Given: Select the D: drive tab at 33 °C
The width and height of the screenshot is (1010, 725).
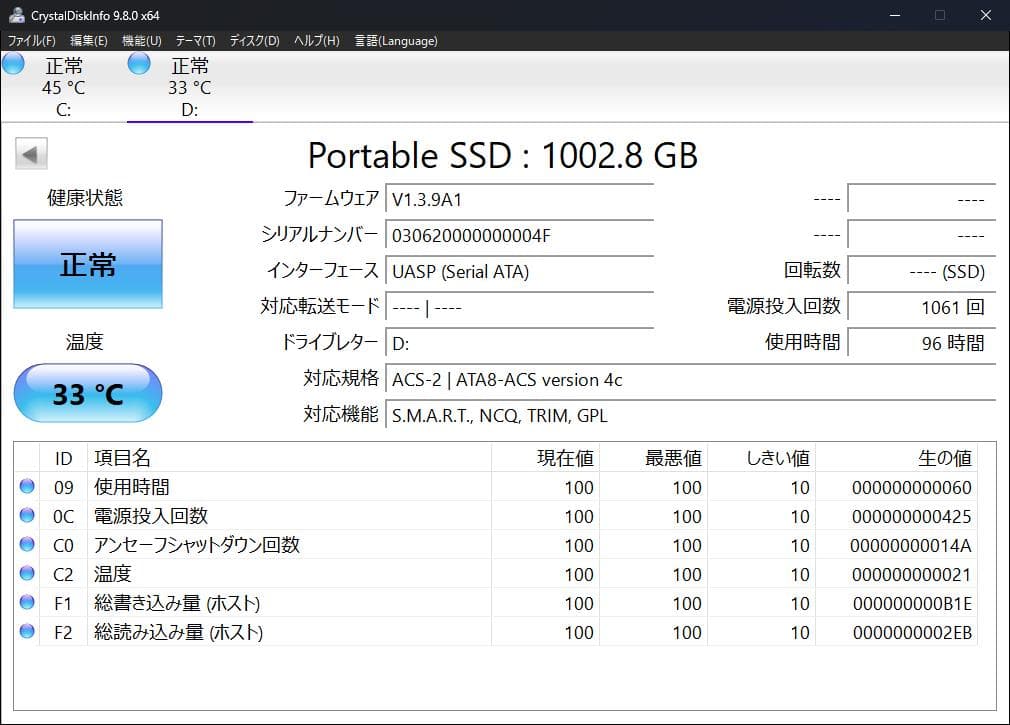Looking at the screenshot, I should [189, 87].
